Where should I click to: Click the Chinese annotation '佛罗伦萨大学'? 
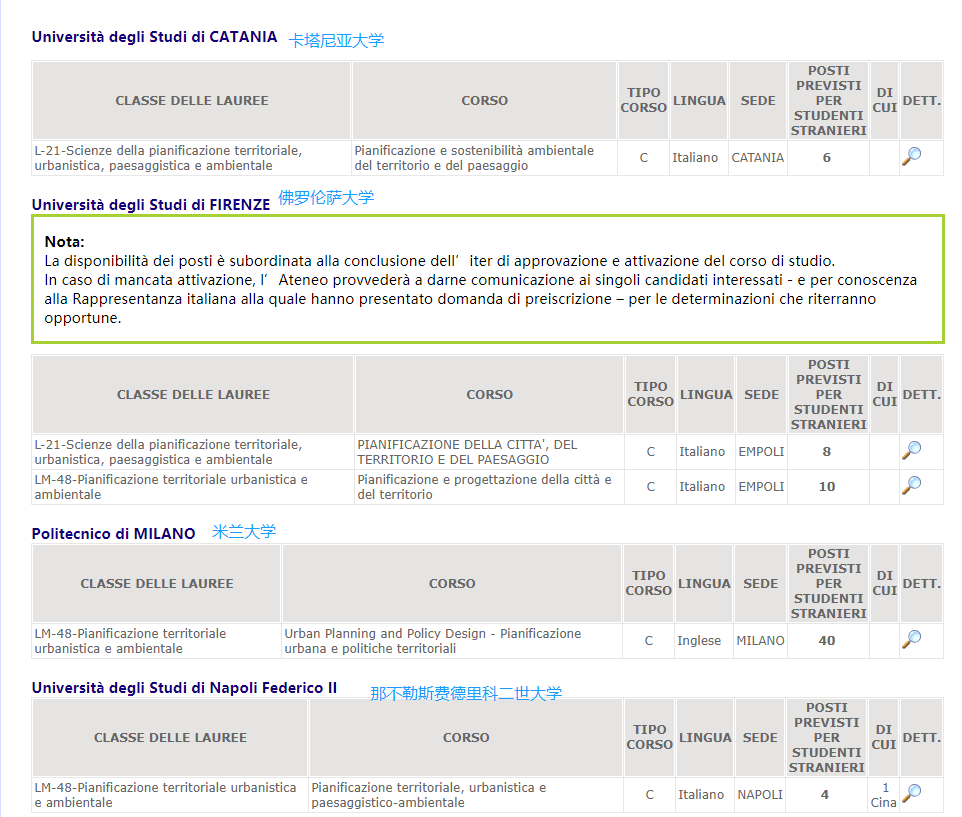point(326,198)
